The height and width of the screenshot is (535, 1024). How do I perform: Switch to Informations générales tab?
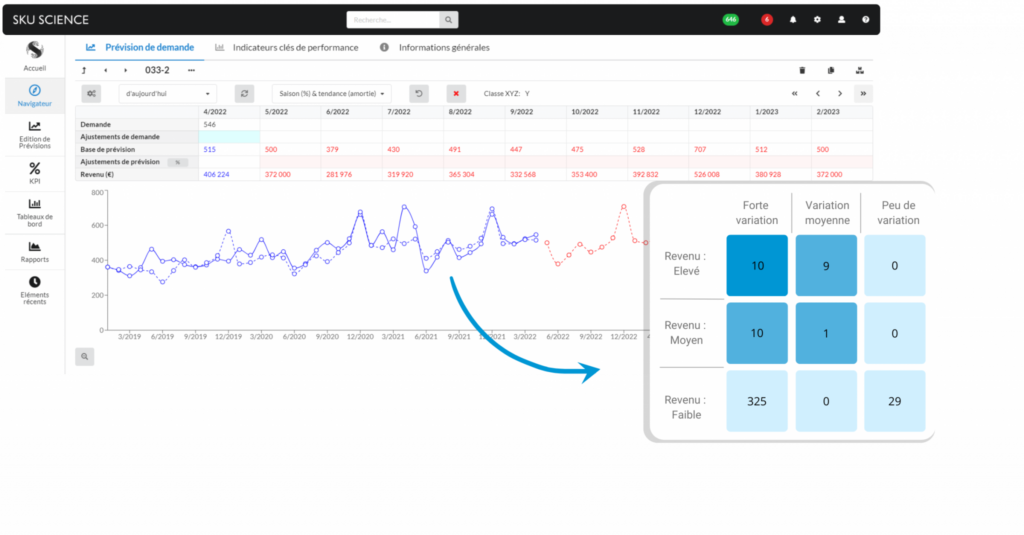(x=435, y=47)
